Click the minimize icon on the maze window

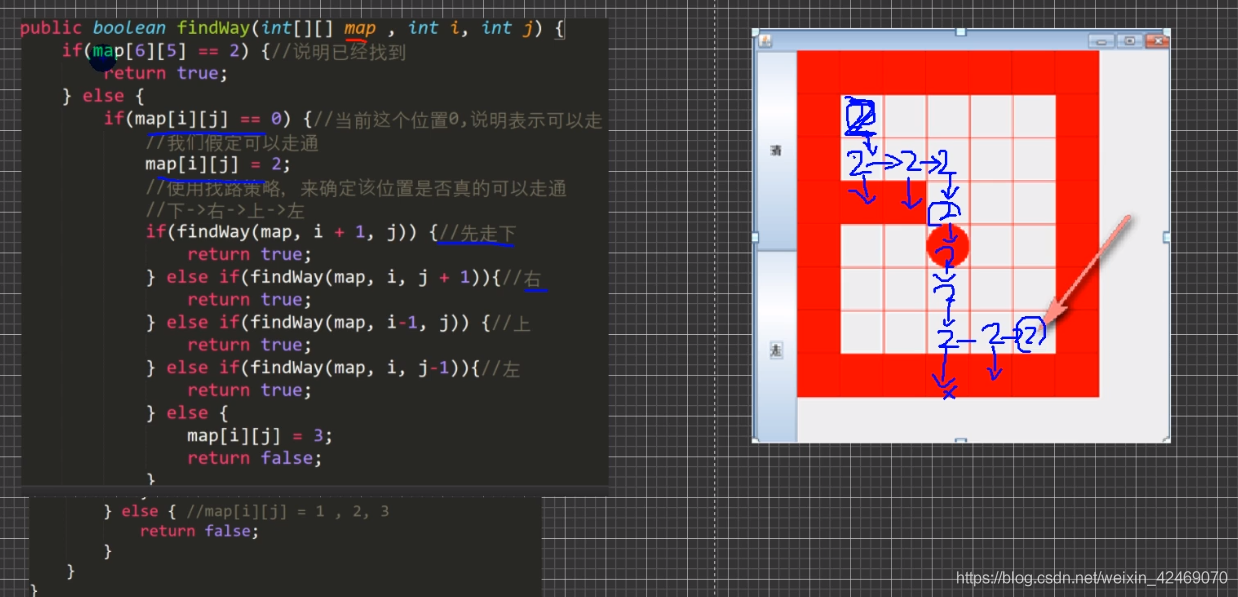[x=1101, y=41]
